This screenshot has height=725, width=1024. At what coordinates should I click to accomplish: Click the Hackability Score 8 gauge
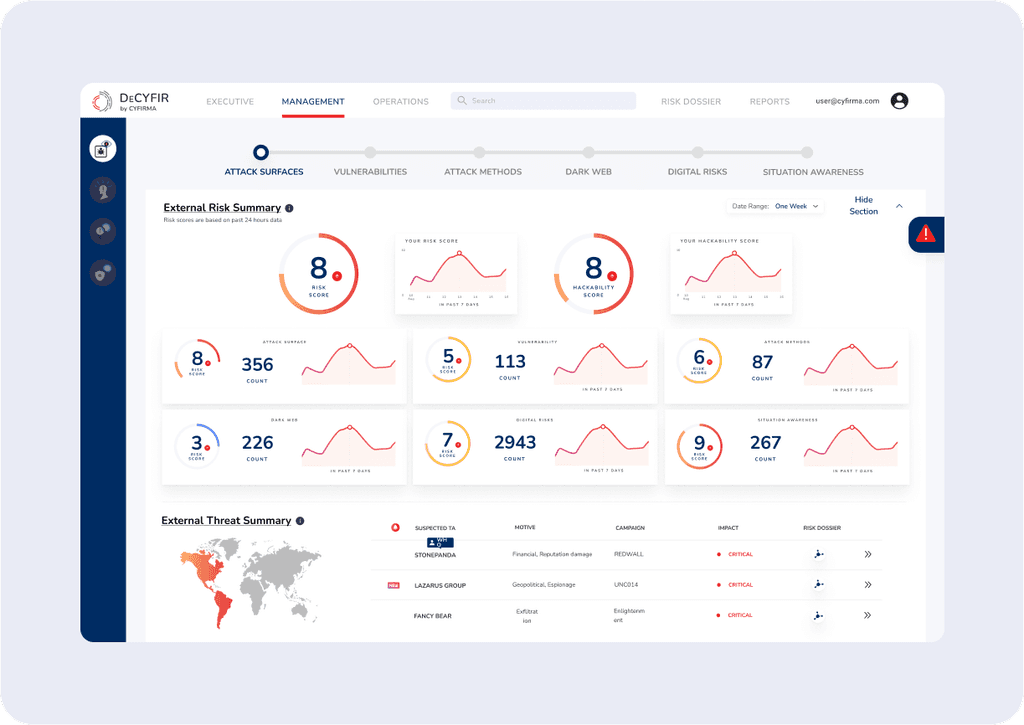click(594, 274)
